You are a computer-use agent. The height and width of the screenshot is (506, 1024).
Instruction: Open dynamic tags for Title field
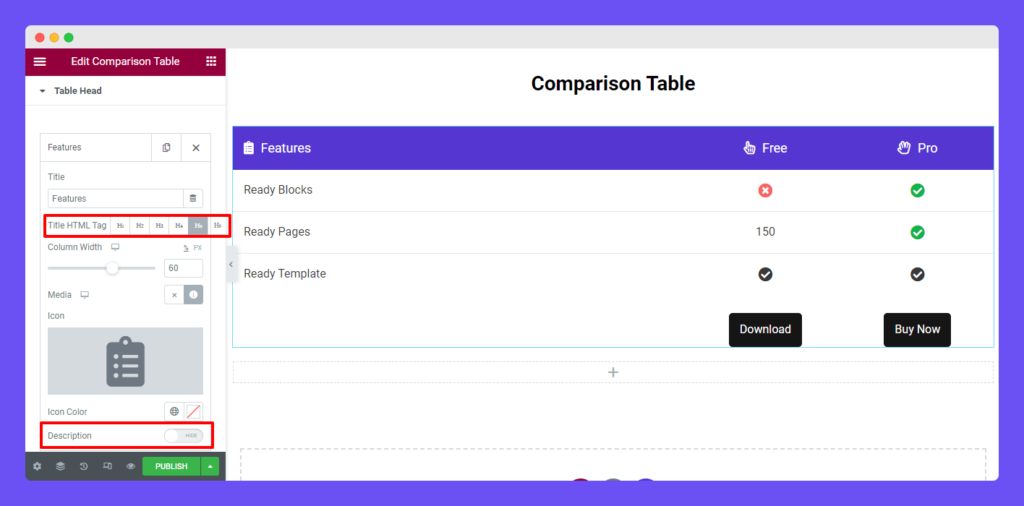coord(193,198)
